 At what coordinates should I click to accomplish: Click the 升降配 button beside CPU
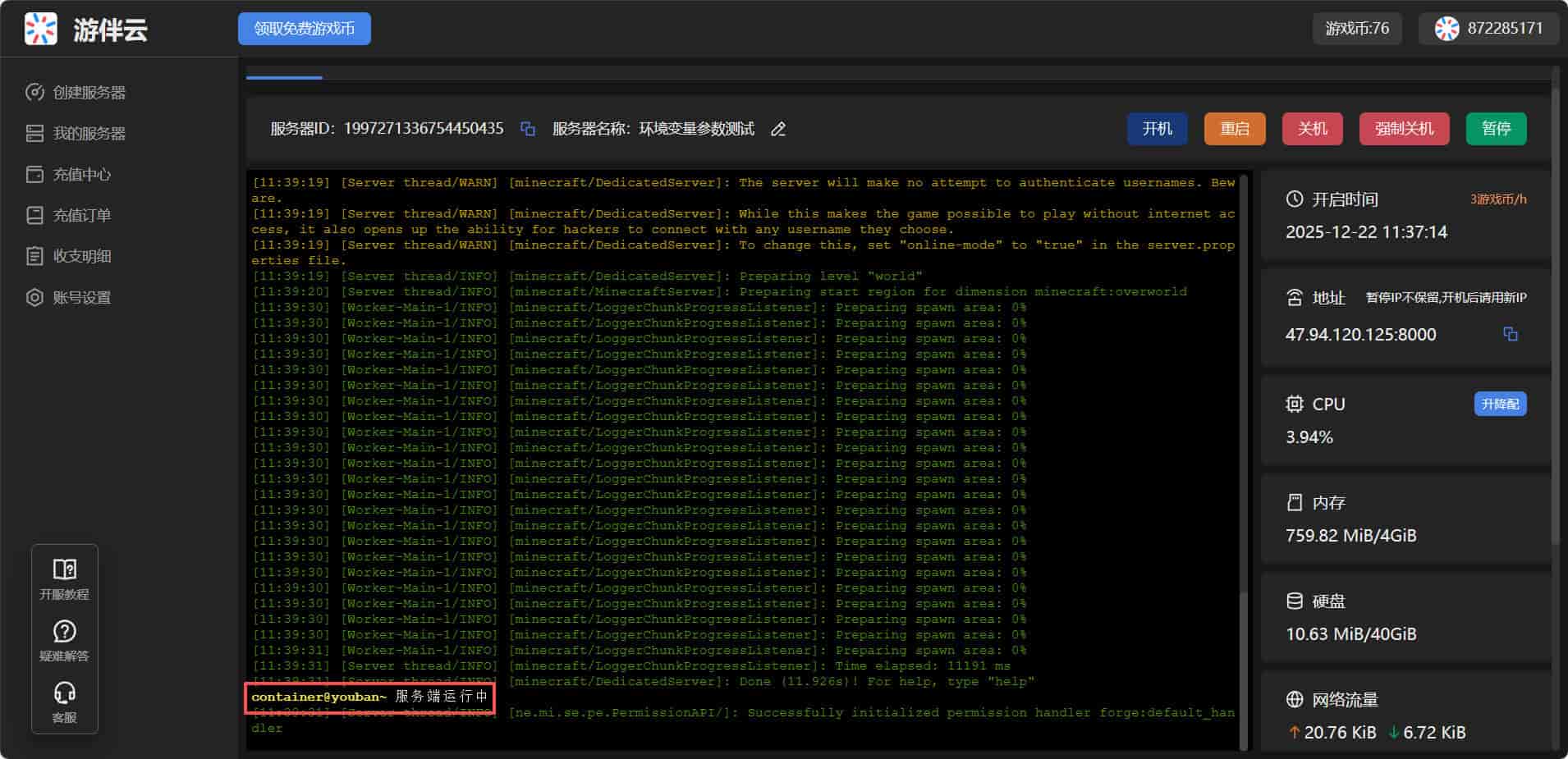pyautogui.click(x=1500, y=404)
